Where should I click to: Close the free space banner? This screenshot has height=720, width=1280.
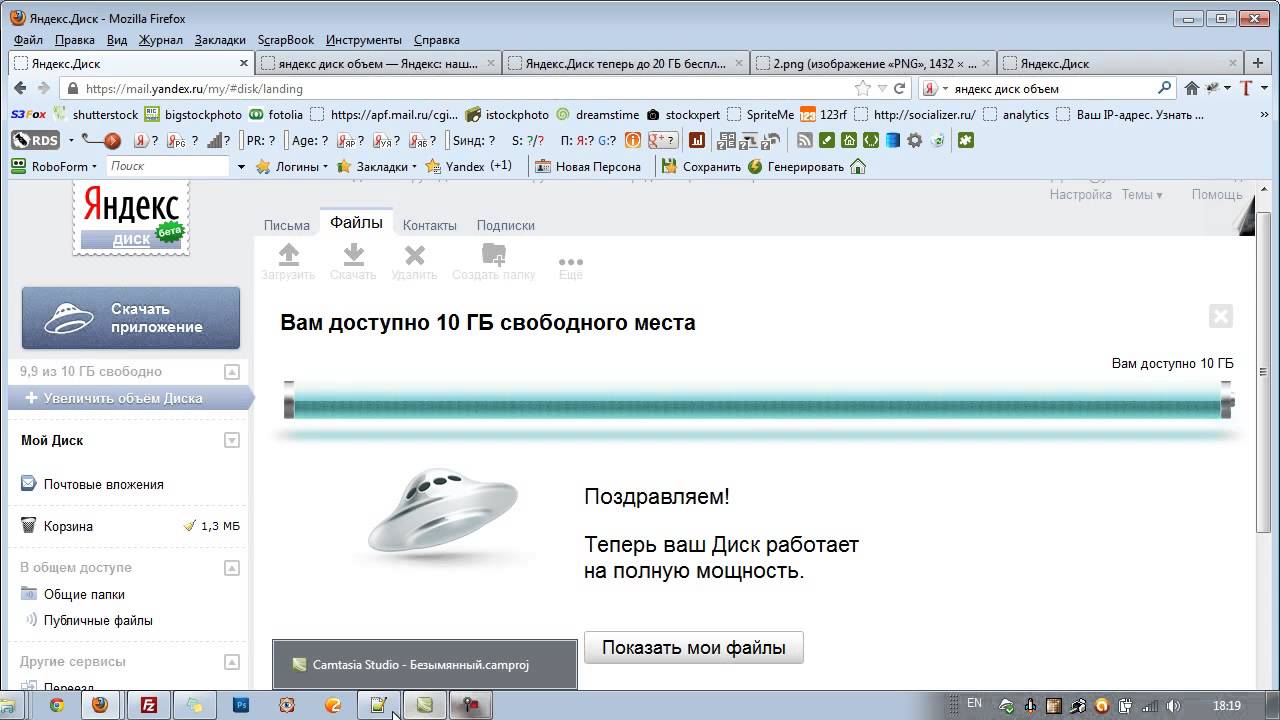(x=1220, y=317)
